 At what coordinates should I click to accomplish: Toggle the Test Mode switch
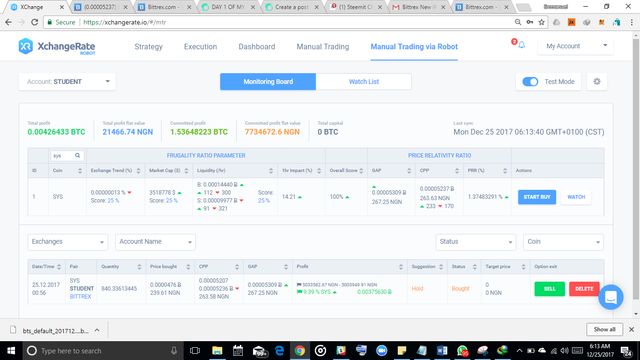[530, 82]
